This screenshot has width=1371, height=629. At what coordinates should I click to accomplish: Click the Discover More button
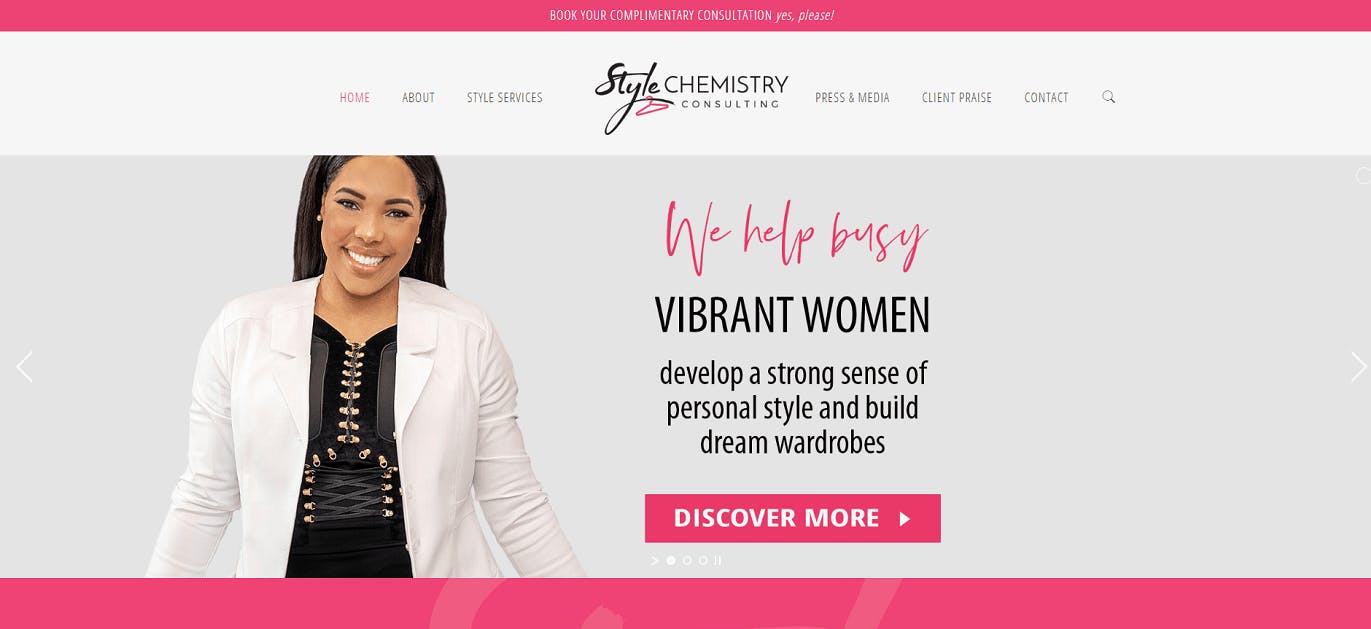792,518
